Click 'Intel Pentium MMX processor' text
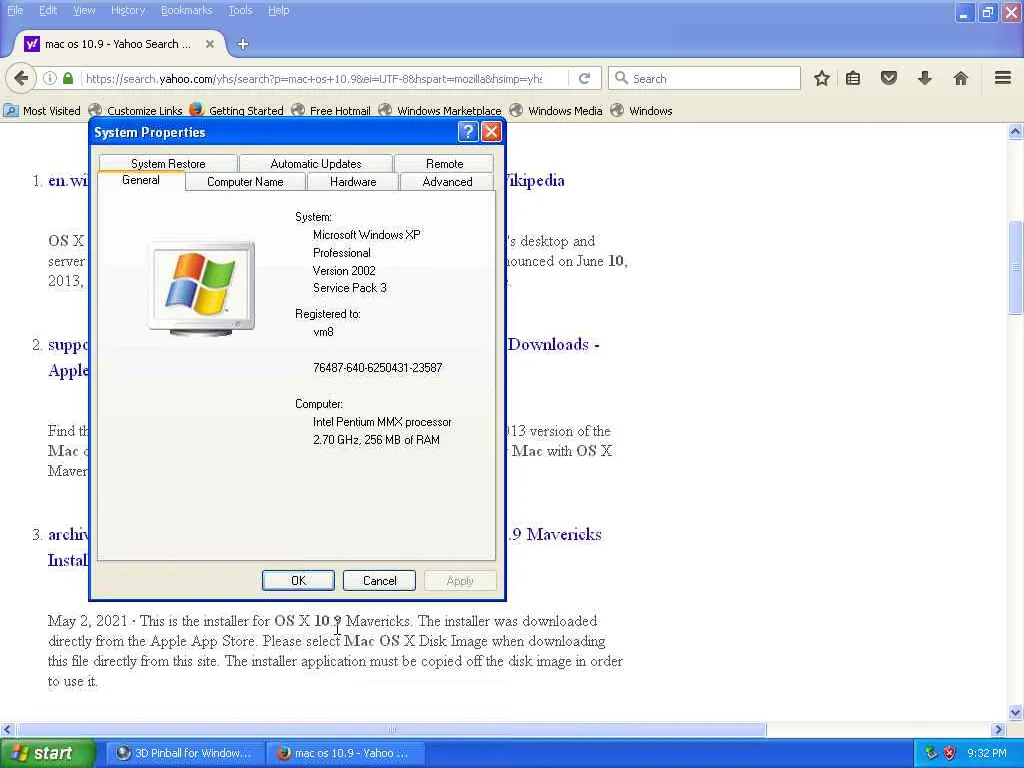 (x=382, y=422)
